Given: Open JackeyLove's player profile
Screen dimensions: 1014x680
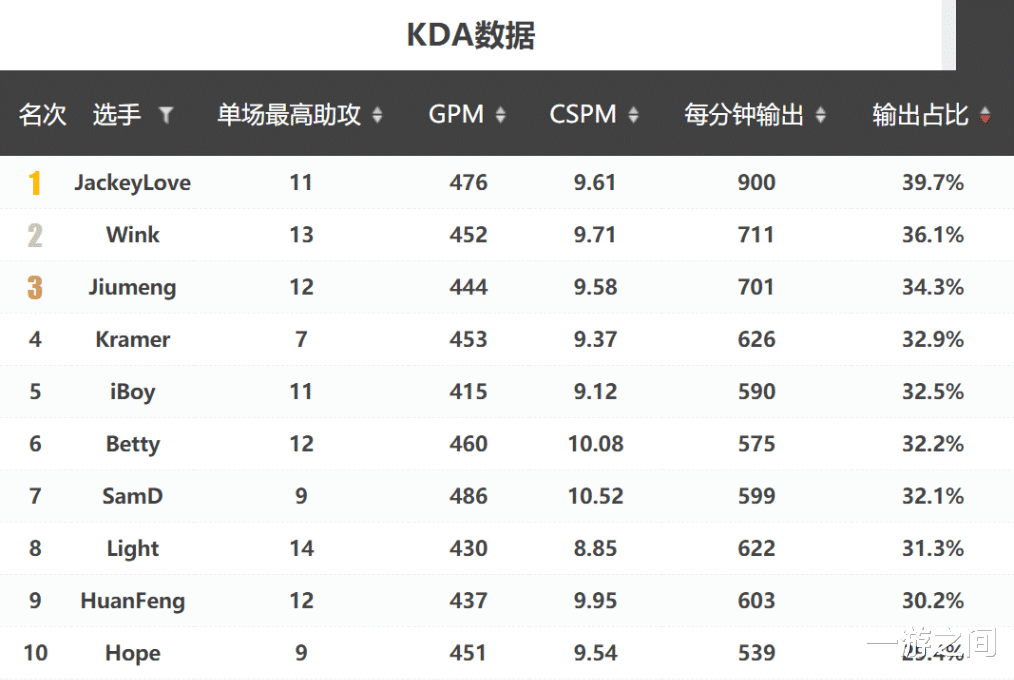Looking at the screenshot, I should (132, 182).
